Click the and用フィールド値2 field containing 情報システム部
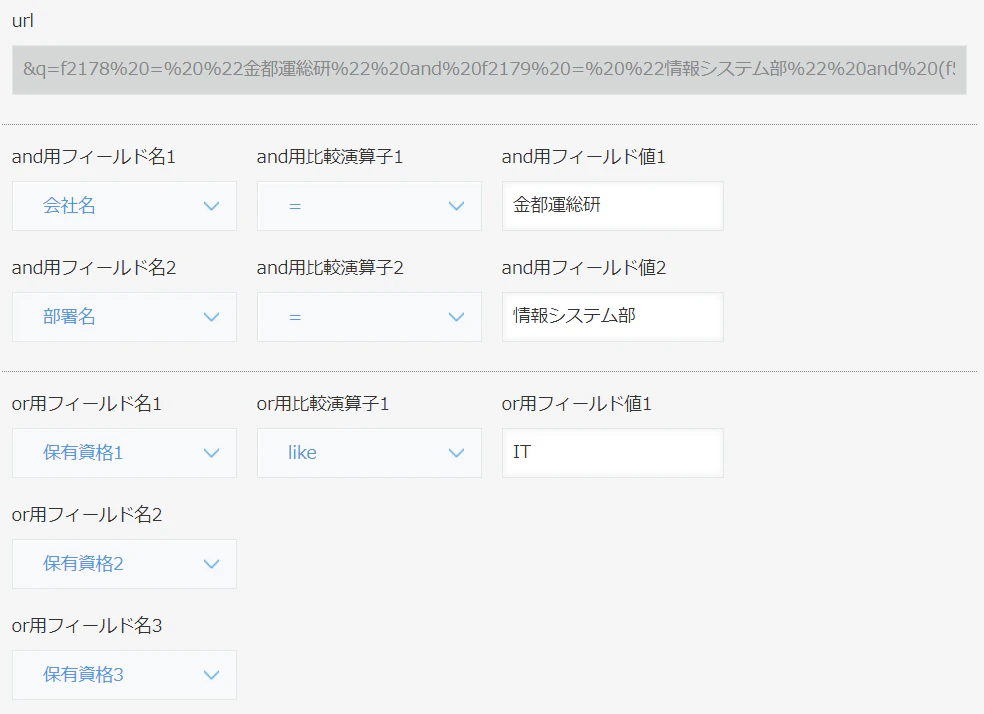Screen dimensions: 984x714 tap(612, 317)
